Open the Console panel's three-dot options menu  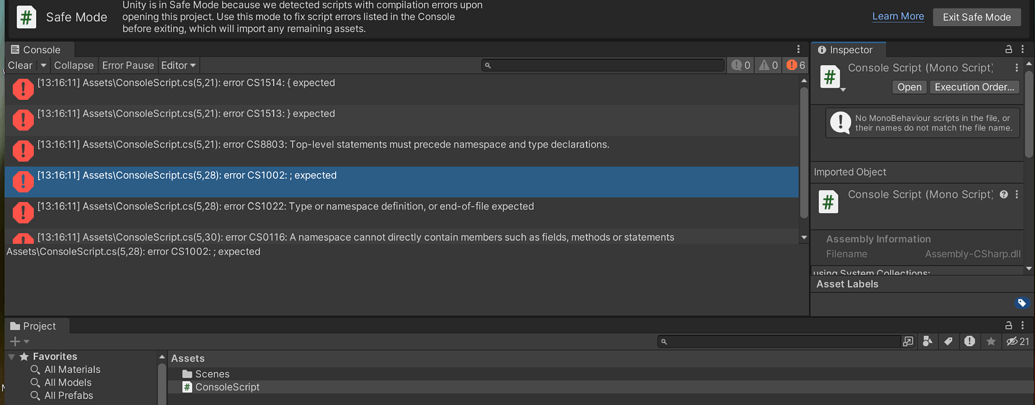pyautogui.click(x=798, y=49)
